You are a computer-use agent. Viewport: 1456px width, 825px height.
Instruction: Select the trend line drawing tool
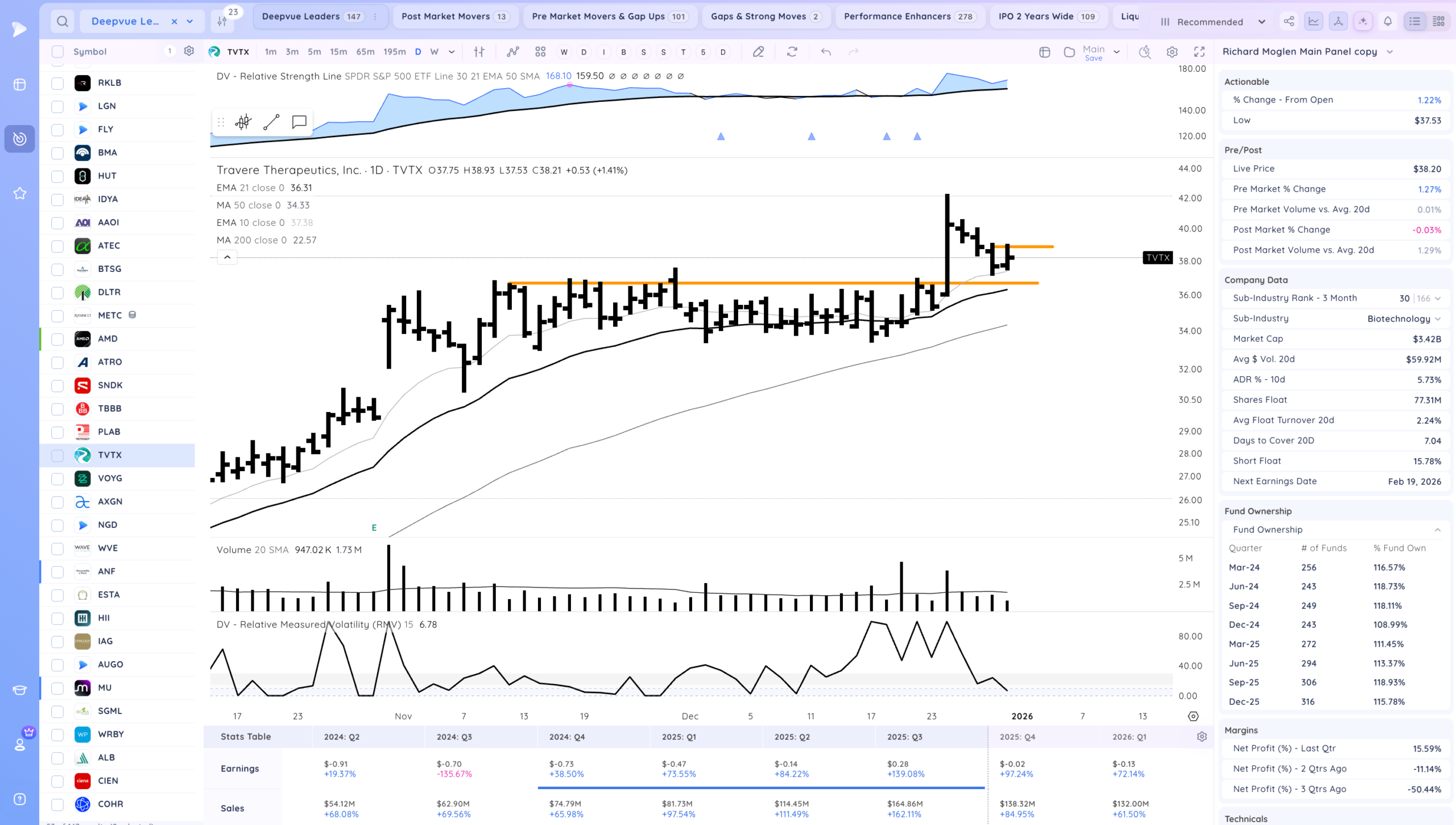pyautogui.click(x=271, y=122)
